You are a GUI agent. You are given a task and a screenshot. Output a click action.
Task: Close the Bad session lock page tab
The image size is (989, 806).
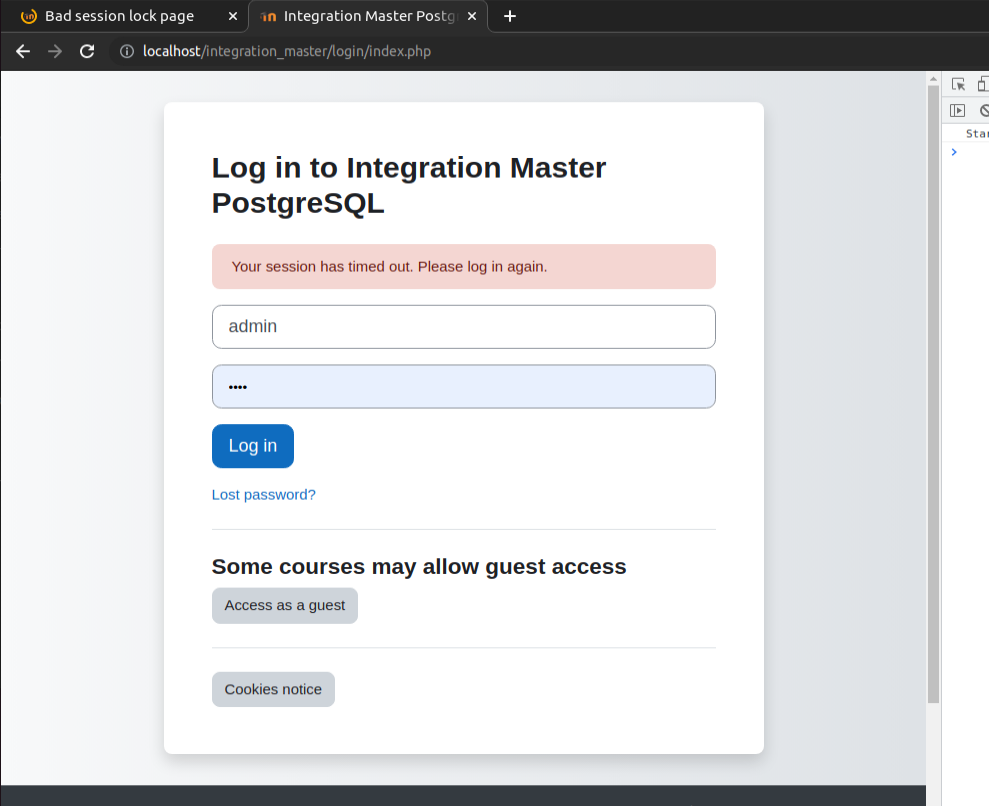[233, 16]
